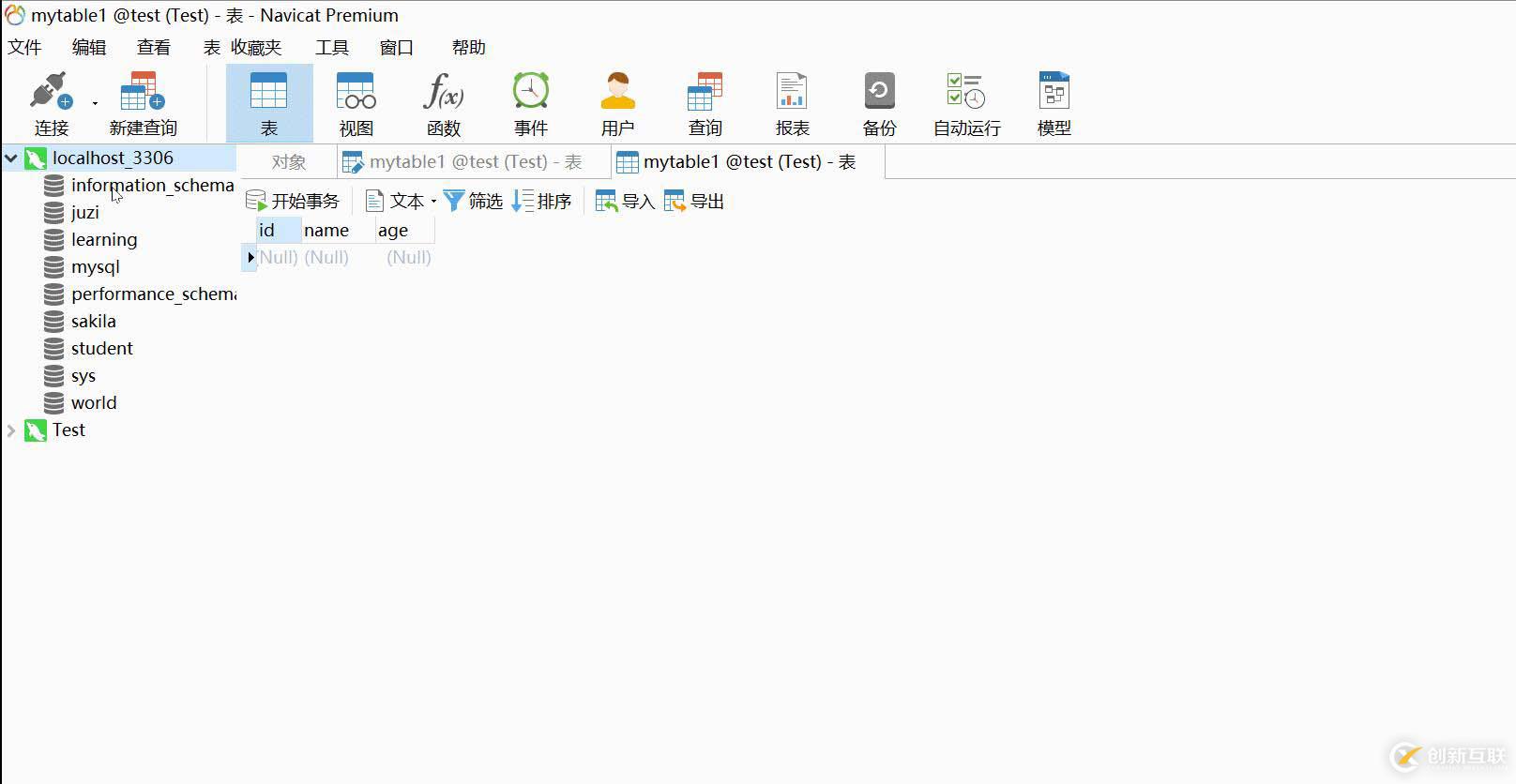1516x784 pixels.
Task: Open the Help (帮助) menu
Action: [x=469, y=47]
